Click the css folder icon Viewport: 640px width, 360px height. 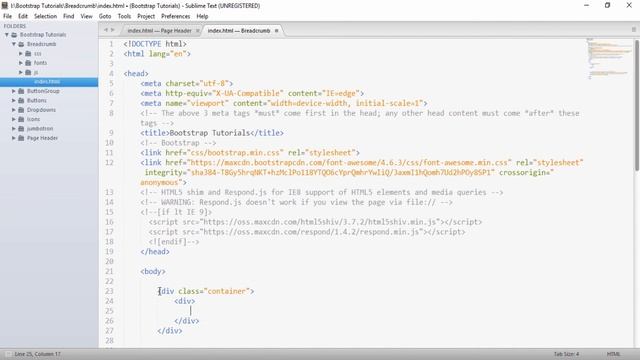coord(28,53)
